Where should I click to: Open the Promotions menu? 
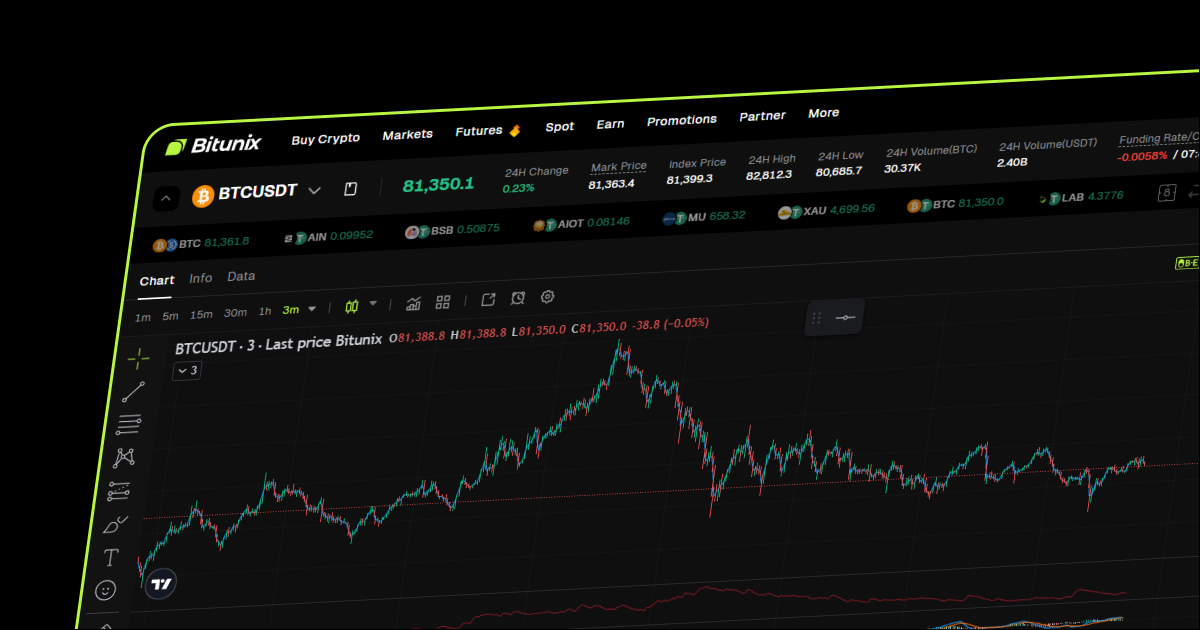(682, 120)
